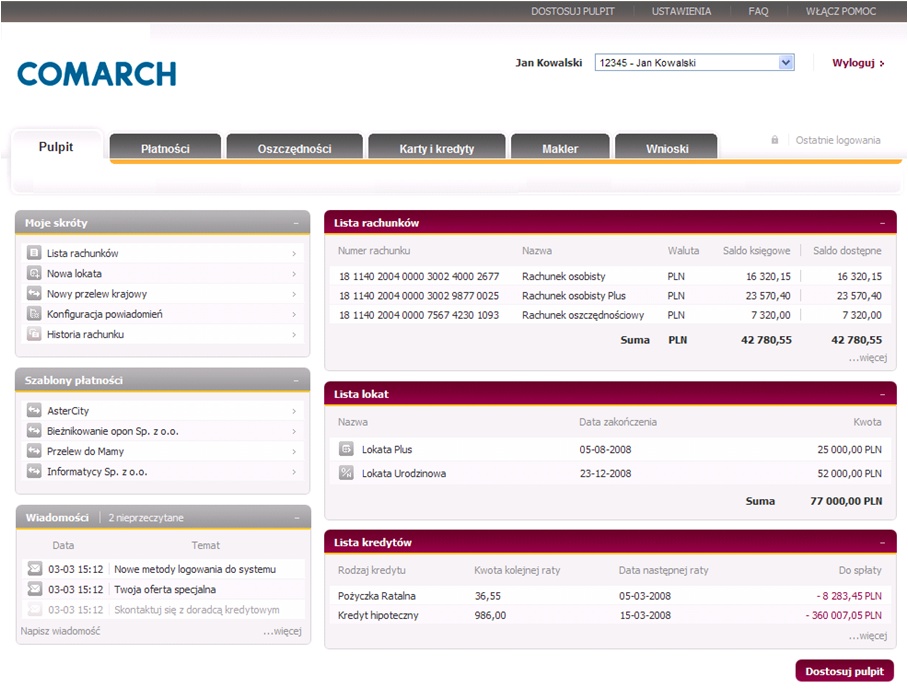
Task: Collapse the Lista lokat panel
Action: click(883, 394)
